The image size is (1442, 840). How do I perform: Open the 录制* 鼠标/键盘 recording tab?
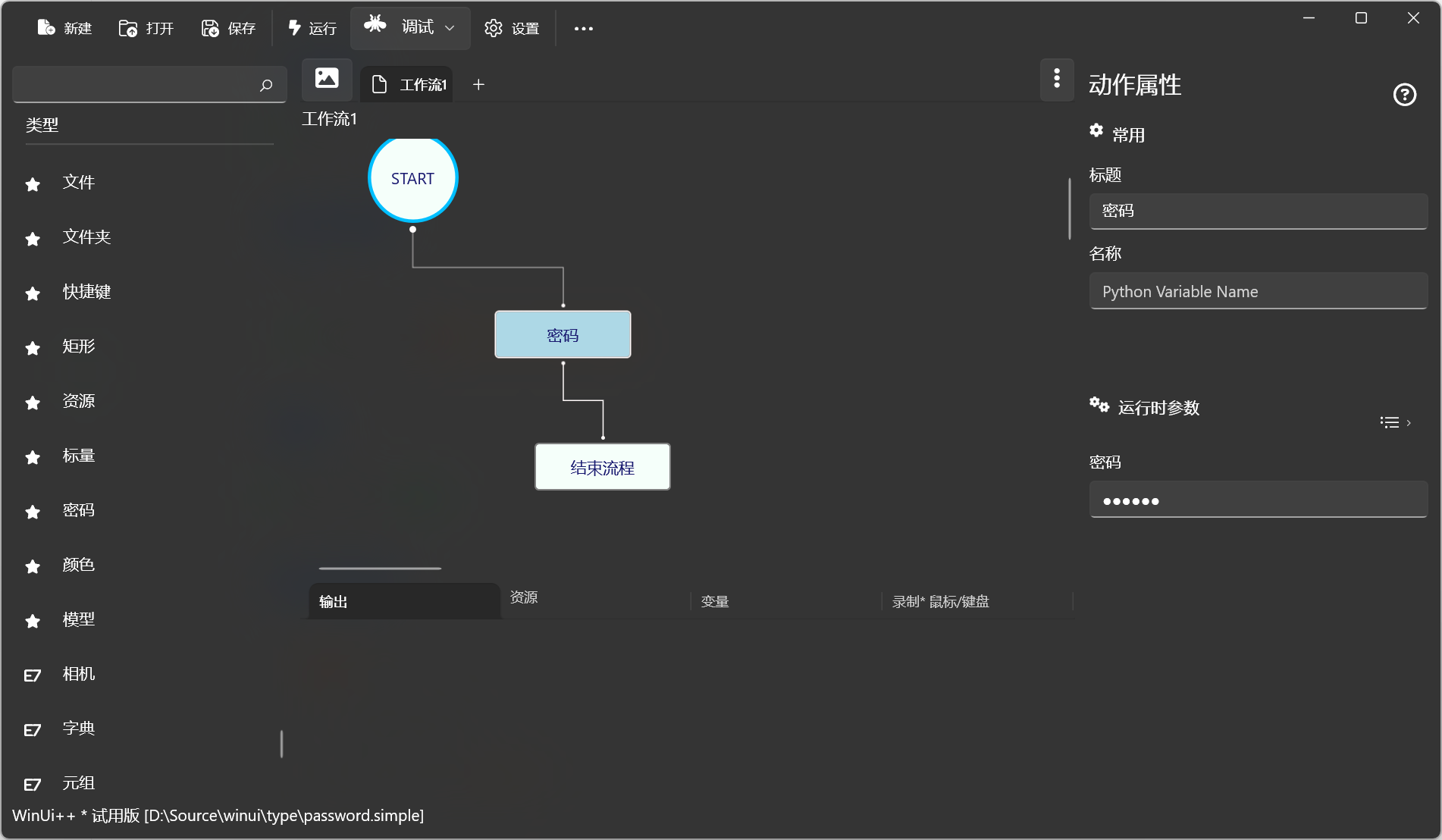[940, 602]
